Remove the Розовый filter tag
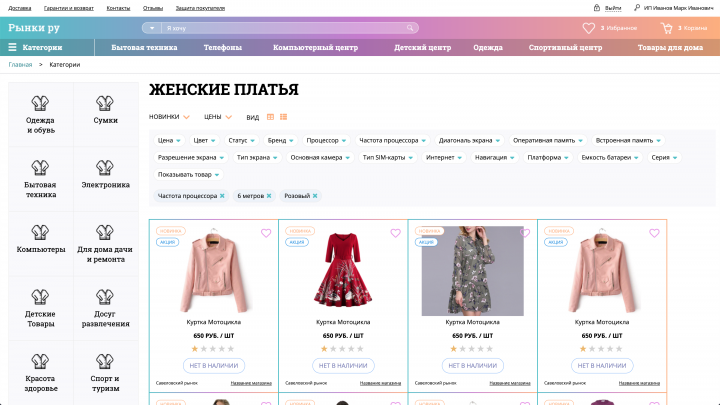Image resolution: width=720 pixels, height=405 pixels. [x=315, y=196]
